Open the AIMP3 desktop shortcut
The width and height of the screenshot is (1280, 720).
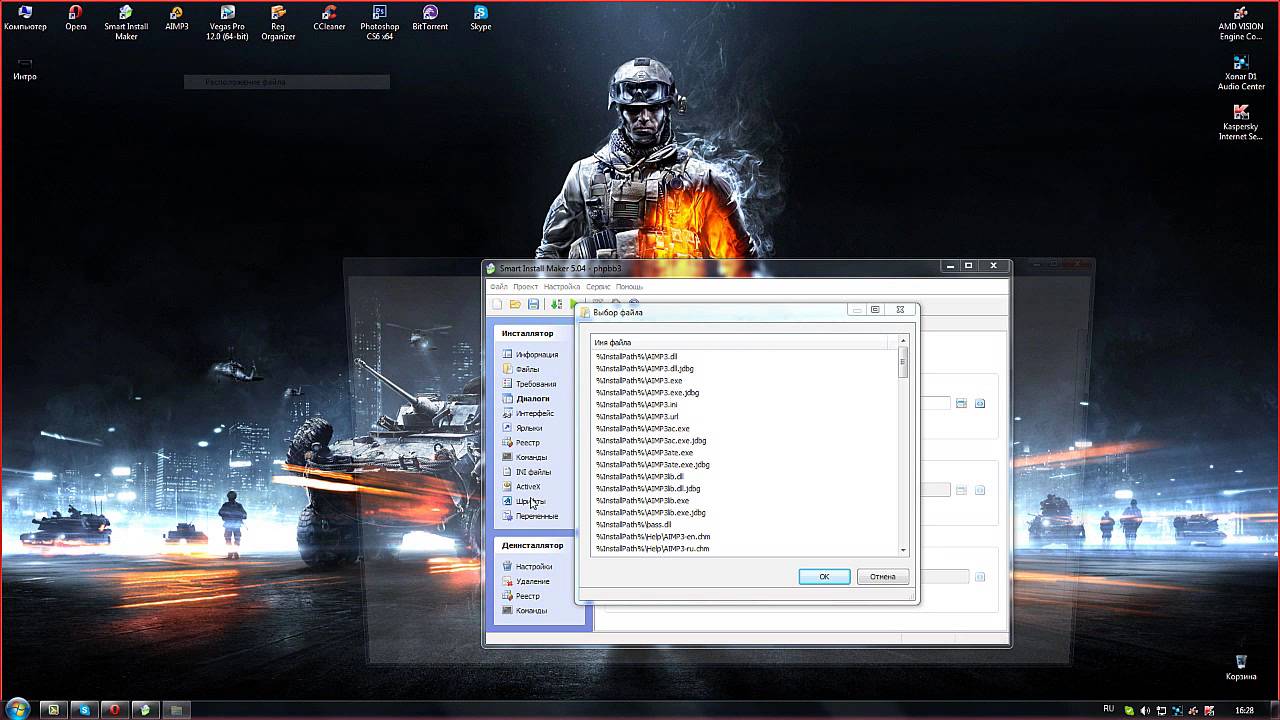[x=177, y=17]
